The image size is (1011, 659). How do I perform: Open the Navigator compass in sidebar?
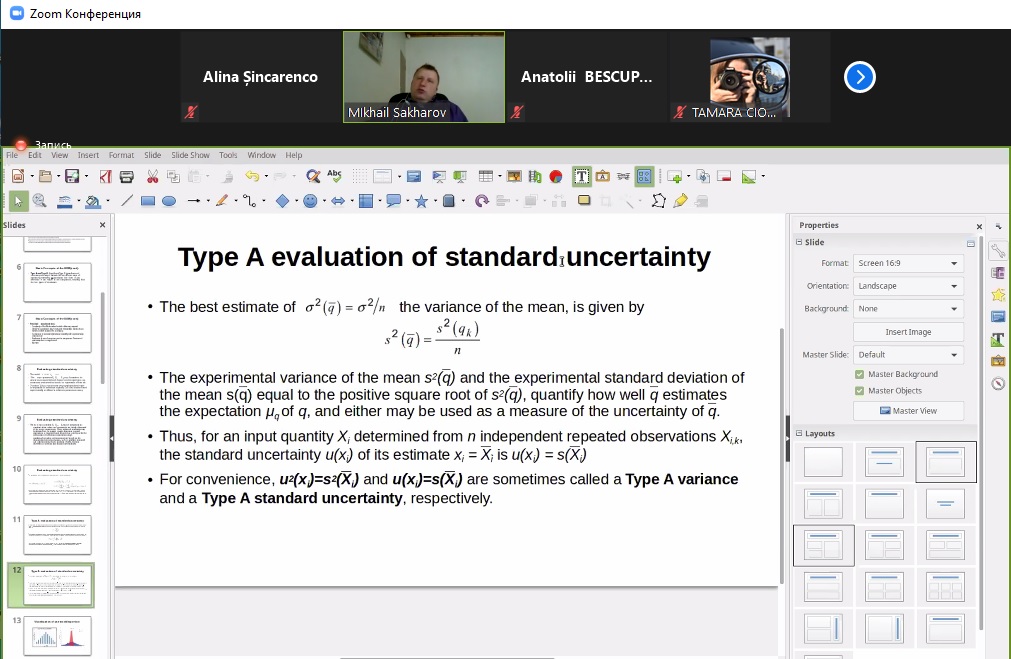pos(997,384)
